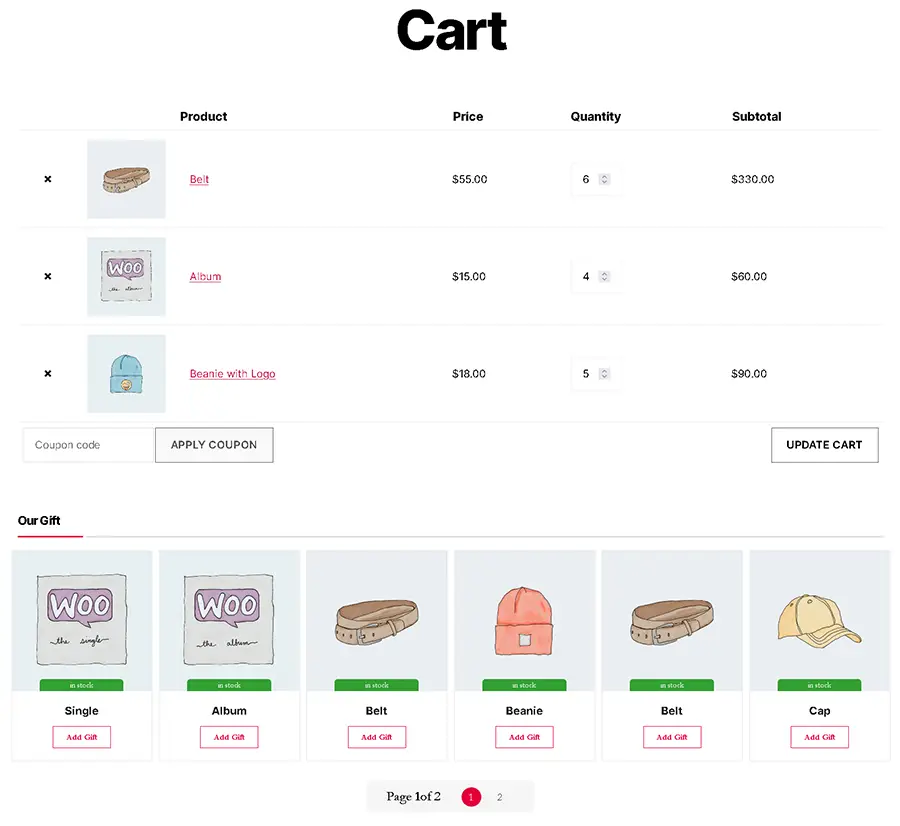The width and height of the screenshot is (900, 826).
Task: Click the Belt quantity stepper arrows
Action: tap(604, 179)
